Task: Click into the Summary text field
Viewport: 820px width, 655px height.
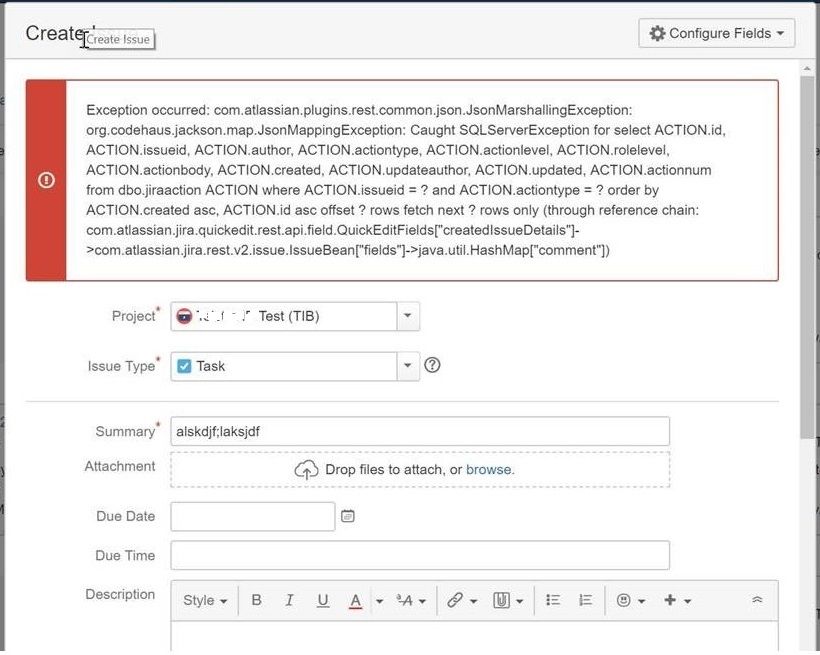Action: [420, 431]
